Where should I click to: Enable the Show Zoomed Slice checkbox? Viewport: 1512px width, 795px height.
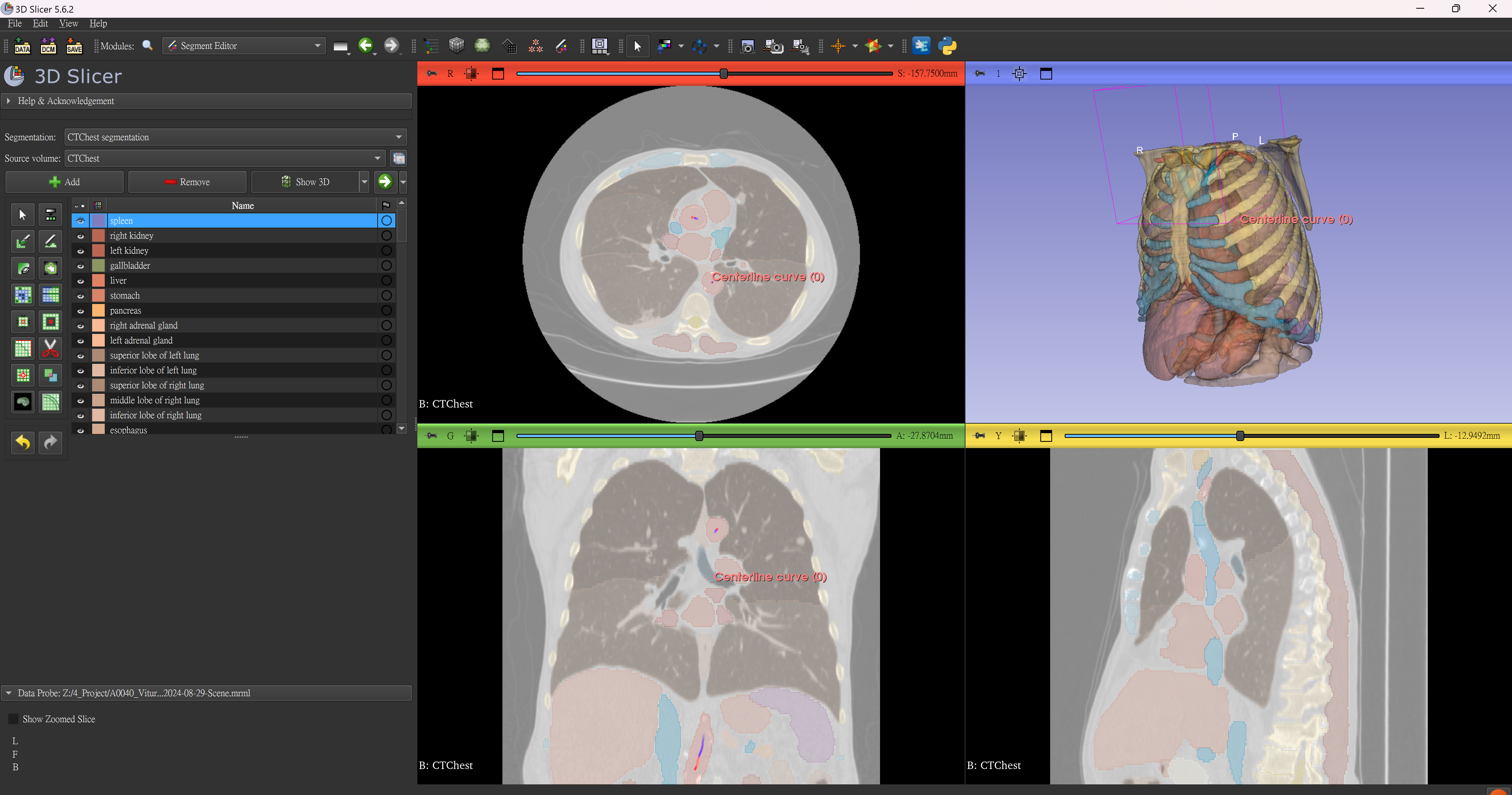[13, 719]
